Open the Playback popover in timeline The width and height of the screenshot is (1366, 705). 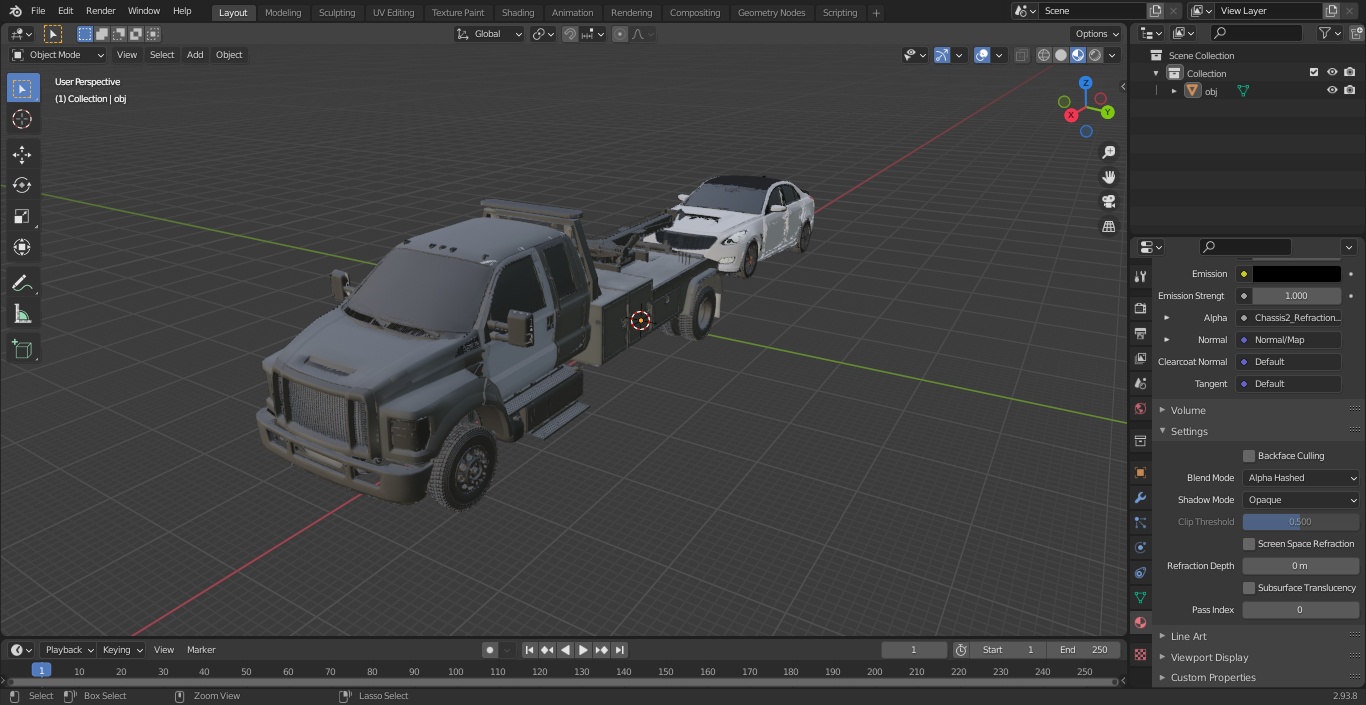tap(68, 650)
